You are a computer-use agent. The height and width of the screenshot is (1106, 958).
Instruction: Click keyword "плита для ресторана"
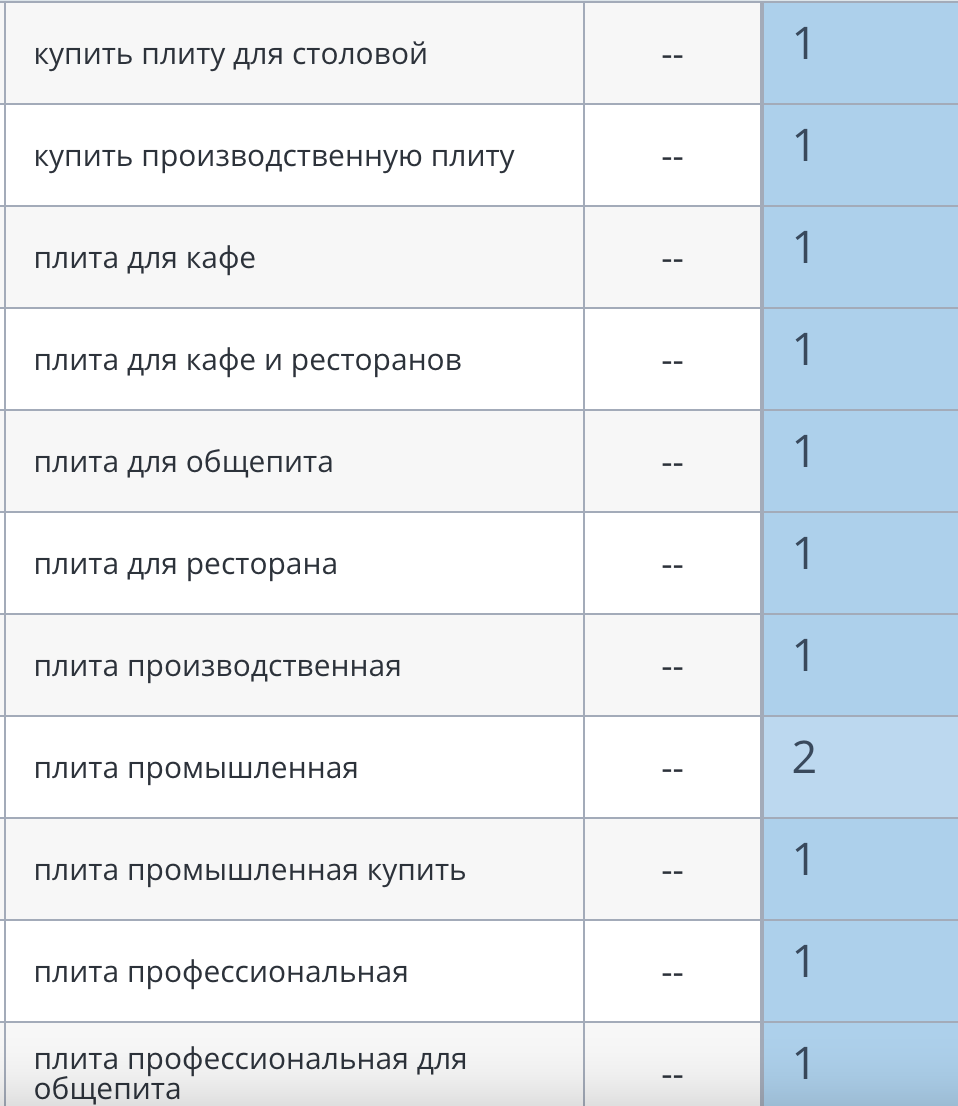point(186,564)
